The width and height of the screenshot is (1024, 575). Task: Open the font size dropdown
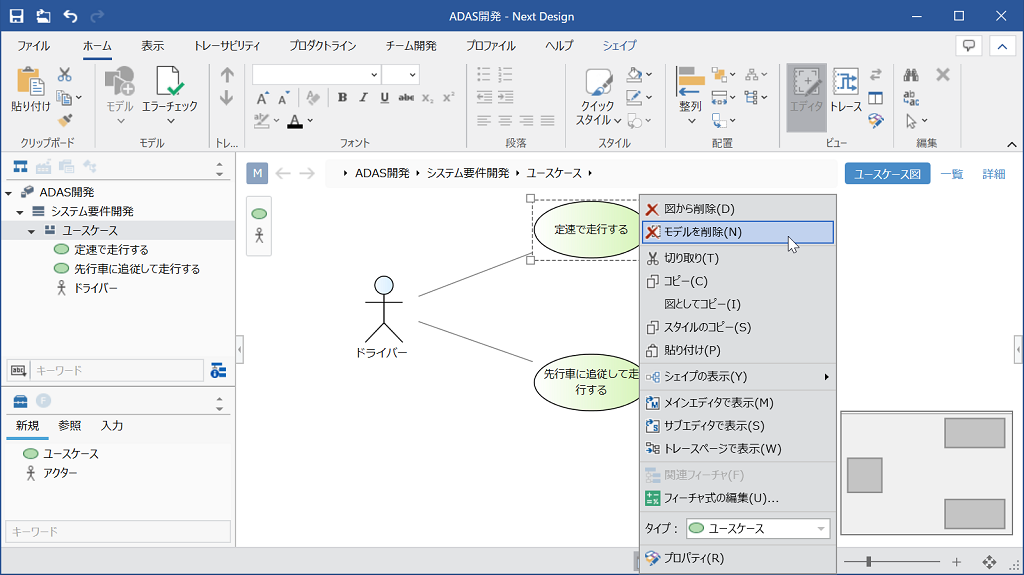click(412, 74)
